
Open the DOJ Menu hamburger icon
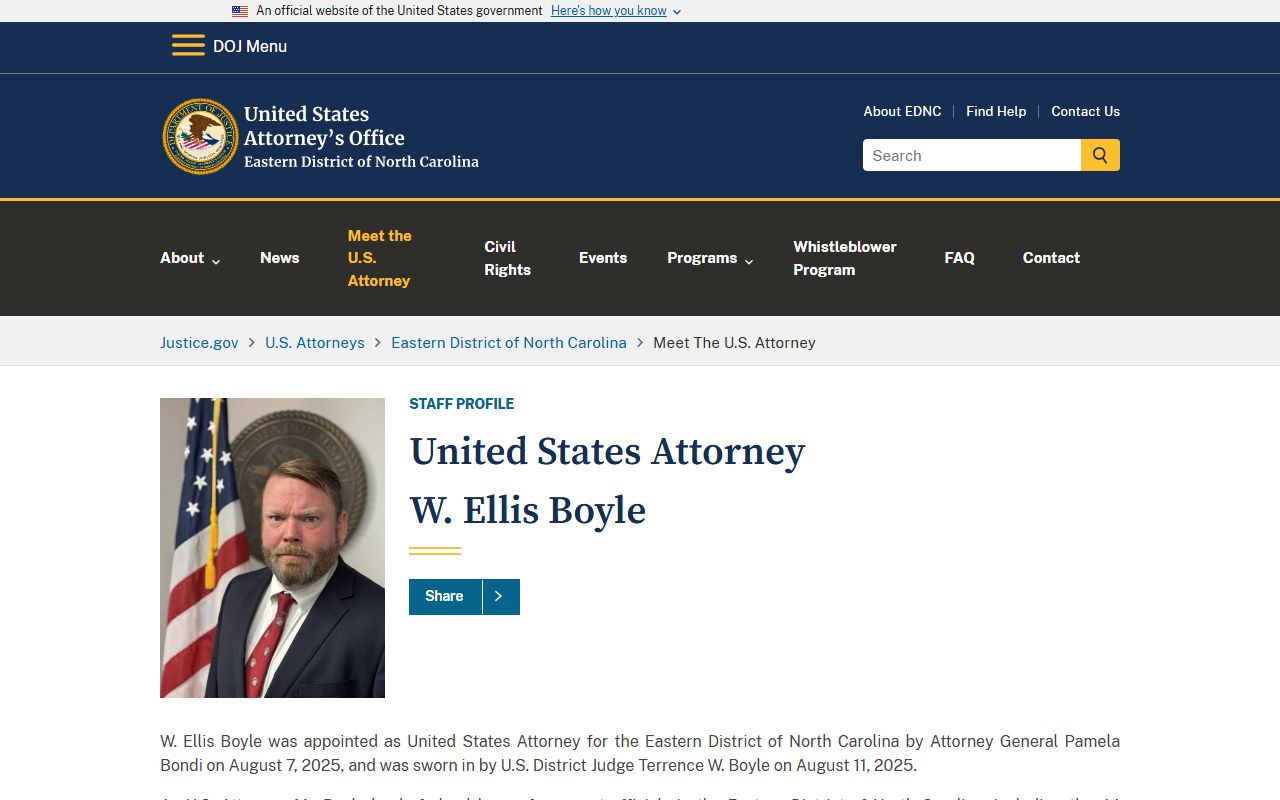click(188, 46)
